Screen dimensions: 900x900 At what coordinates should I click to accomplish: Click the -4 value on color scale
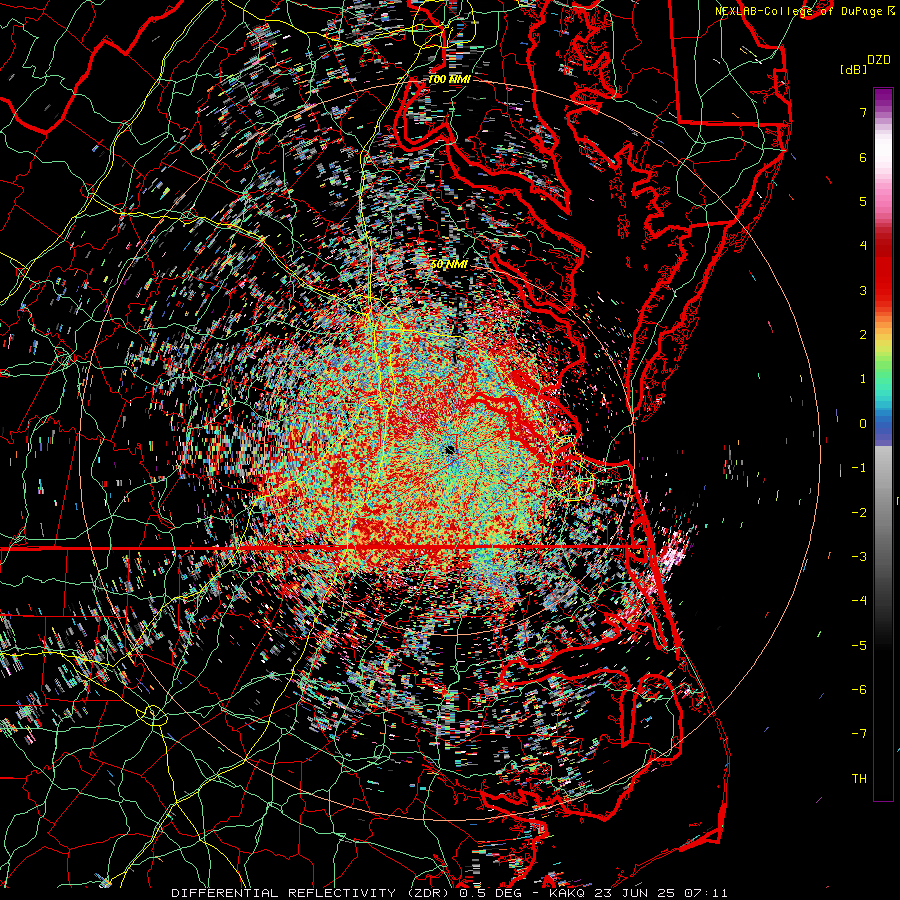tap(859, 601)
